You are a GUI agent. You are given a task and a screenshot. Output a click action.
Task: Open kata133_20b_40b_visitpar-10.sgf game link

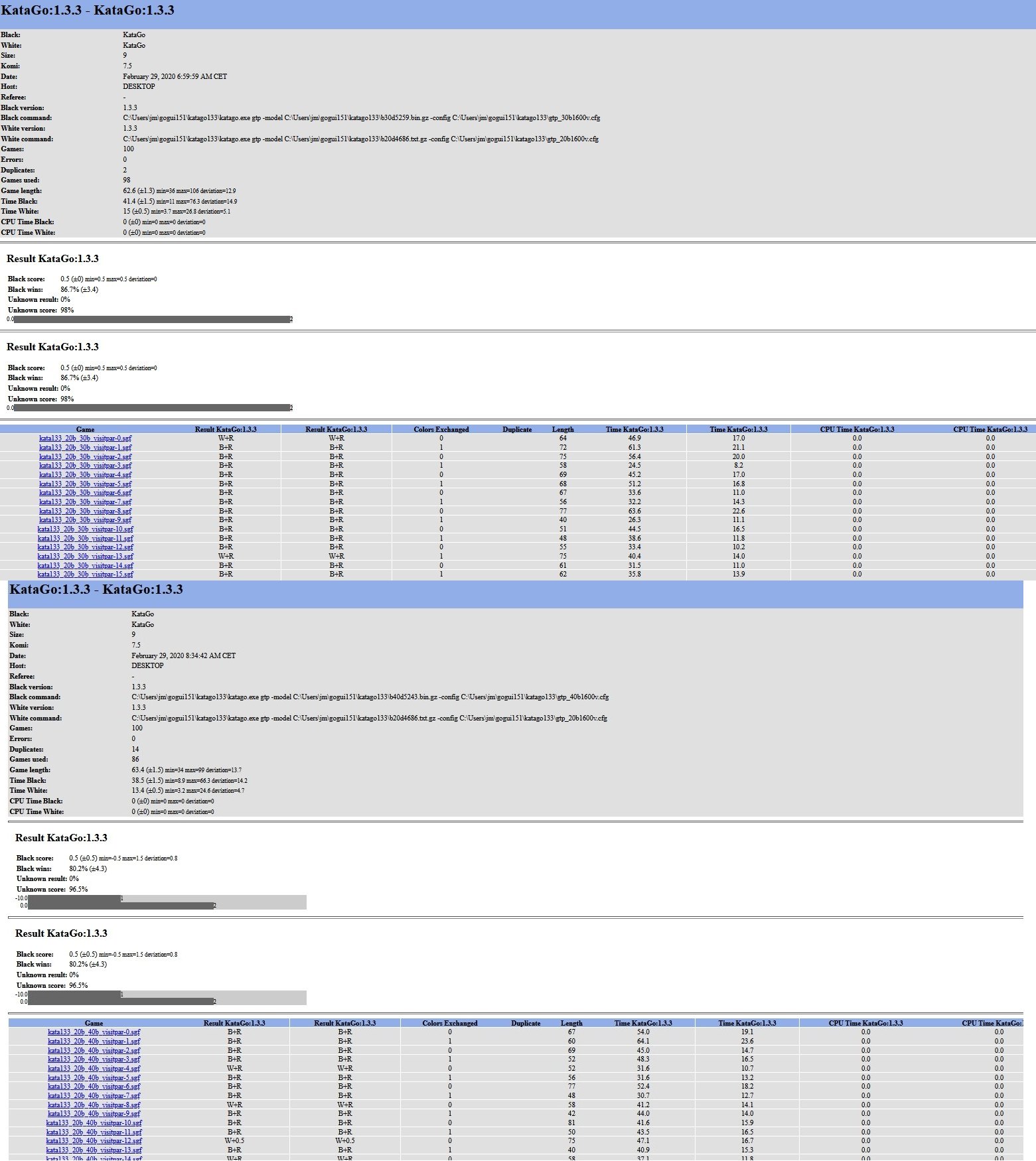[x=94, y=1123]
